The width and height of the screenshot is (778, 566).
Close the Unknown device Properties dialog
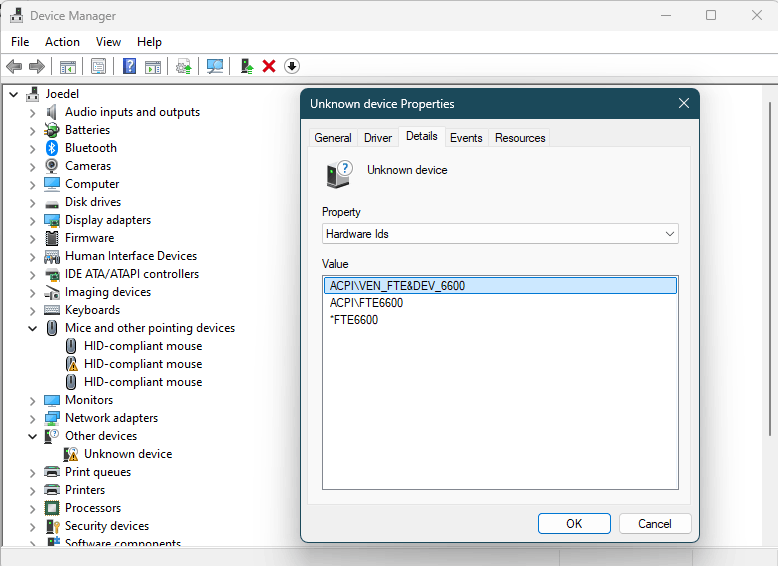point(684,103)
